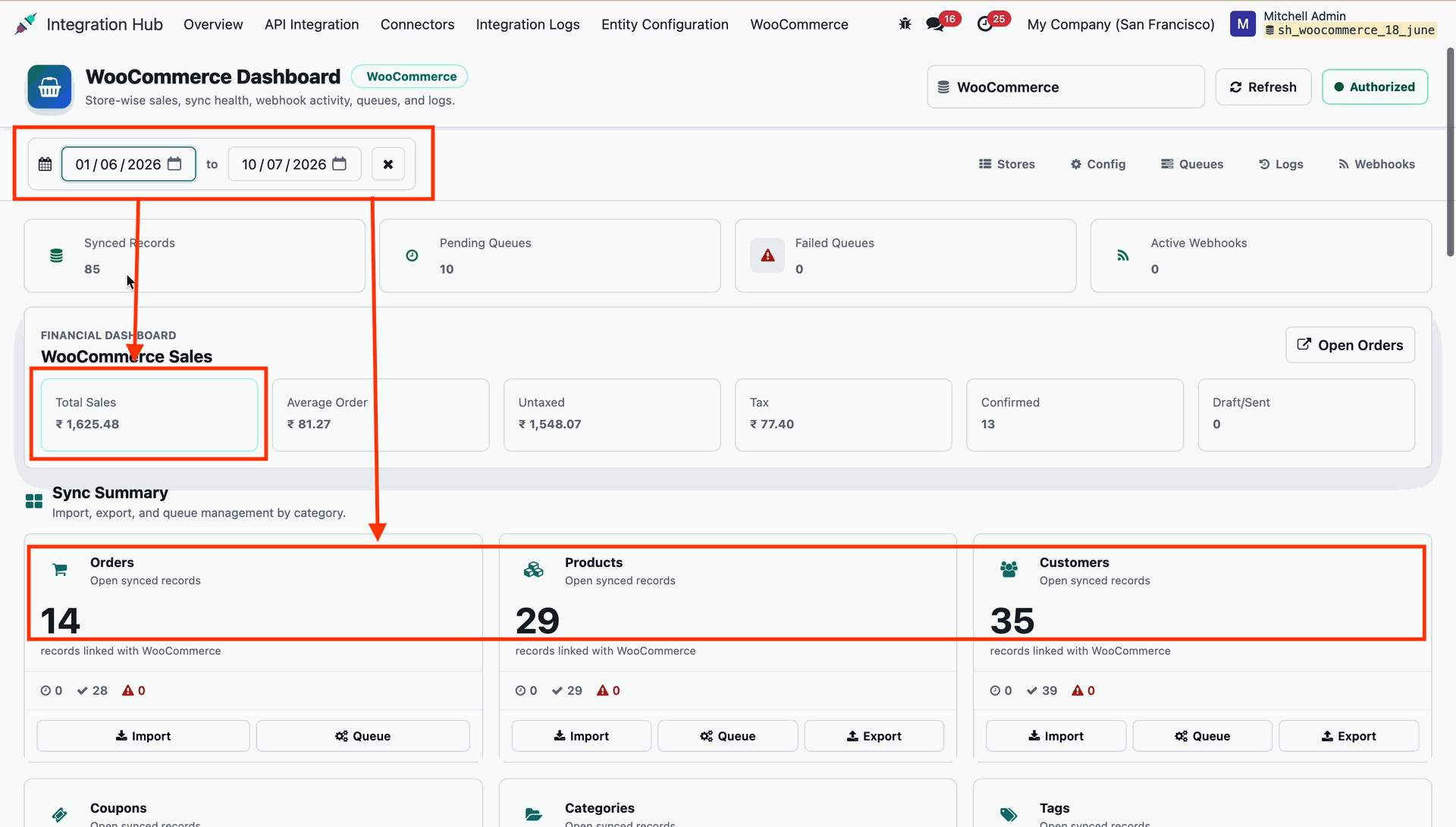Open the Orders Queue button

coord(363,736)
